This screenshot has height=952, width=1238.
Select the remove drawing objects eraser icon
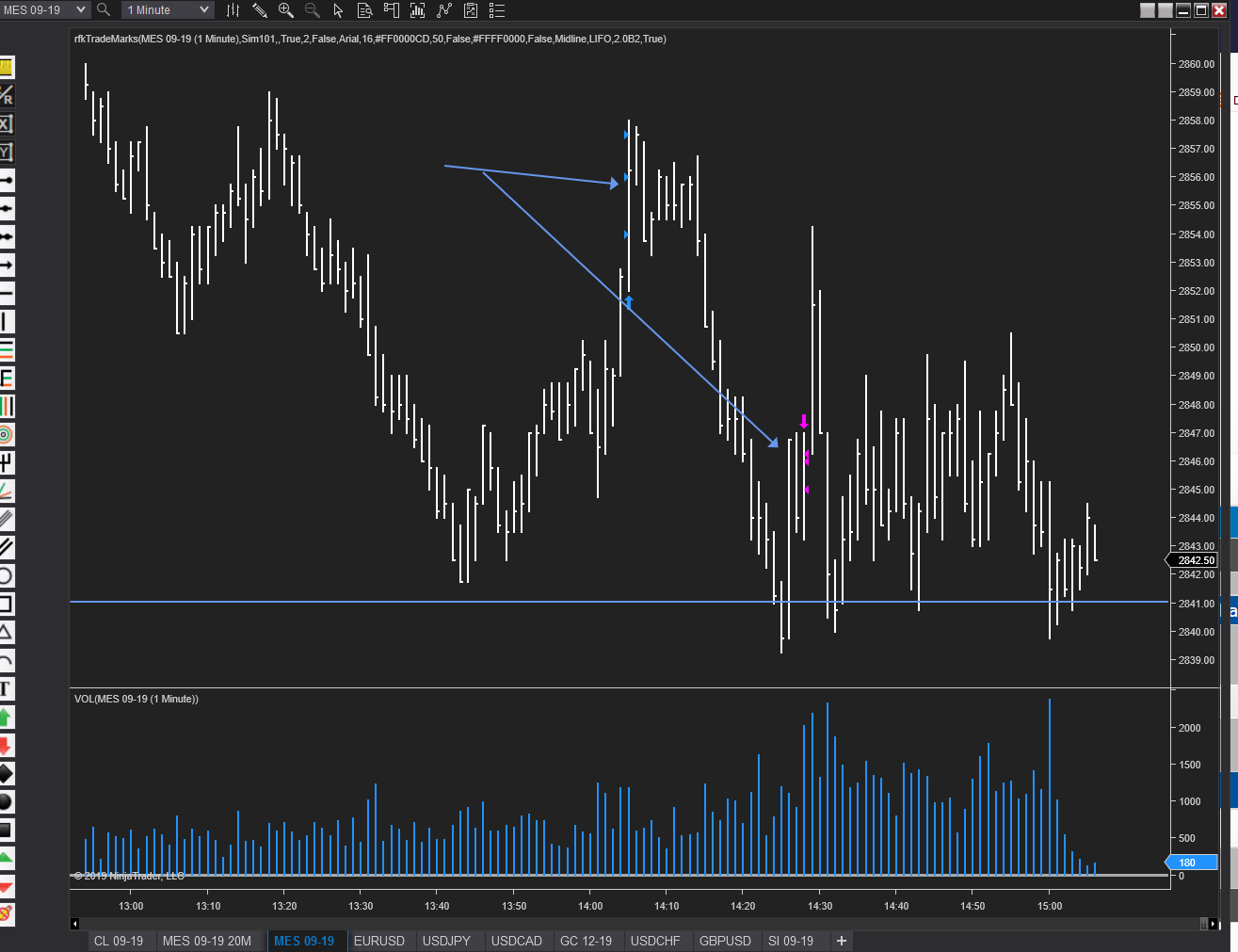[6, 913]
